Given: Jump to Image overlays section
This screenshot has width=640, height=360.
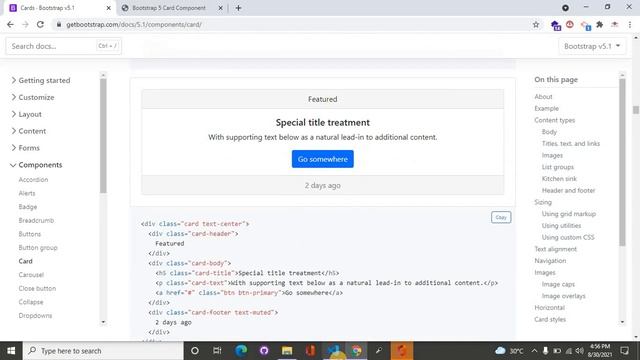Looking at the screenshot, I should click(563, 296).
